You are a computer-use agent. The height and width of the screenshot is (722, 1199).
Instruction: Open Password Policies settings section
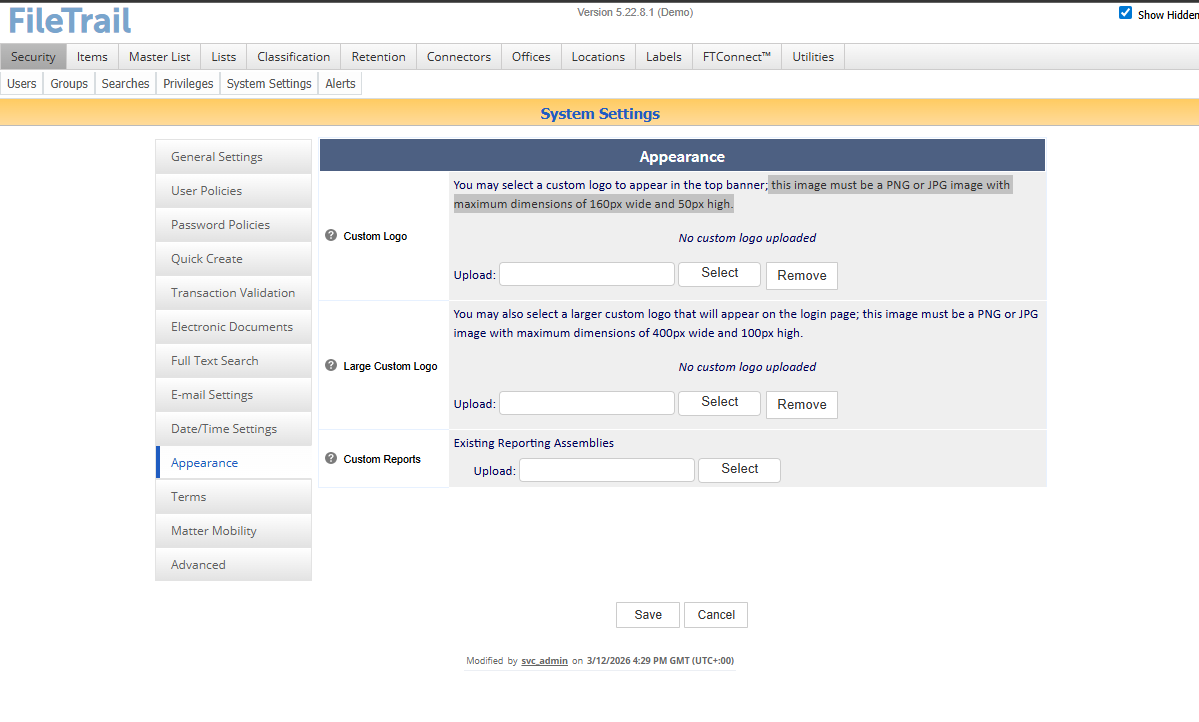click(233, 225)
